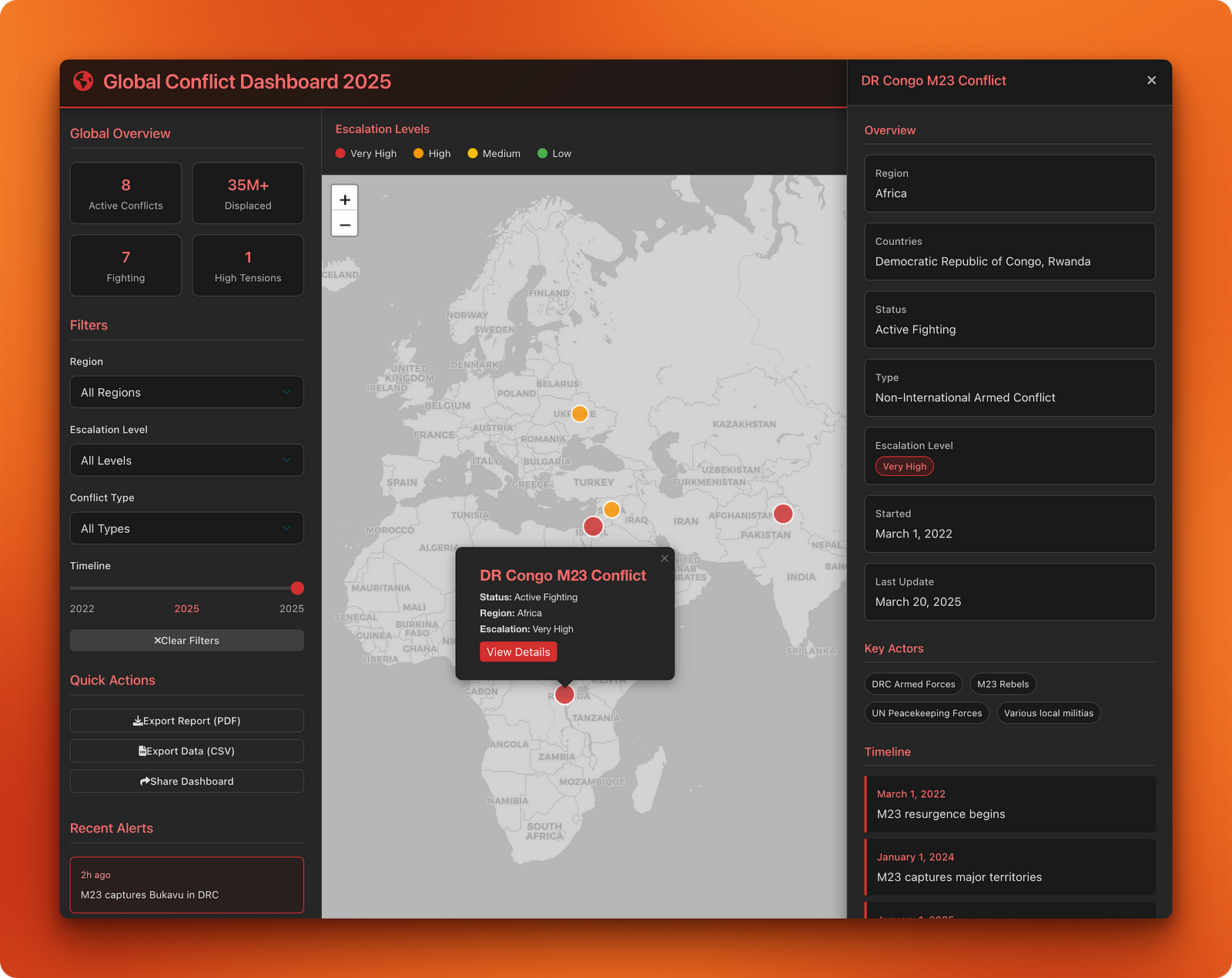This screenshot has width=1232, height=978.
Task: Click the 35M+ Displaced stat card
Action: [248, 193]
